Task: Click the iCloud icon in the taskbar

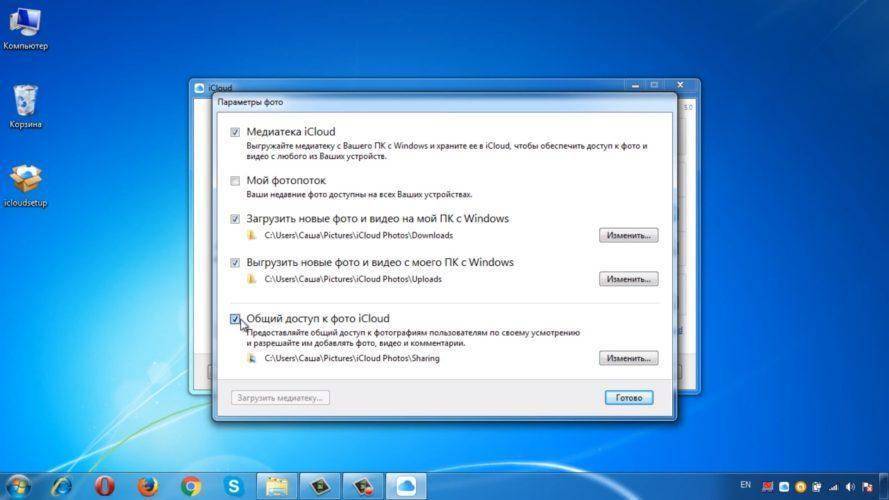Action: click(x=405, y=486)
